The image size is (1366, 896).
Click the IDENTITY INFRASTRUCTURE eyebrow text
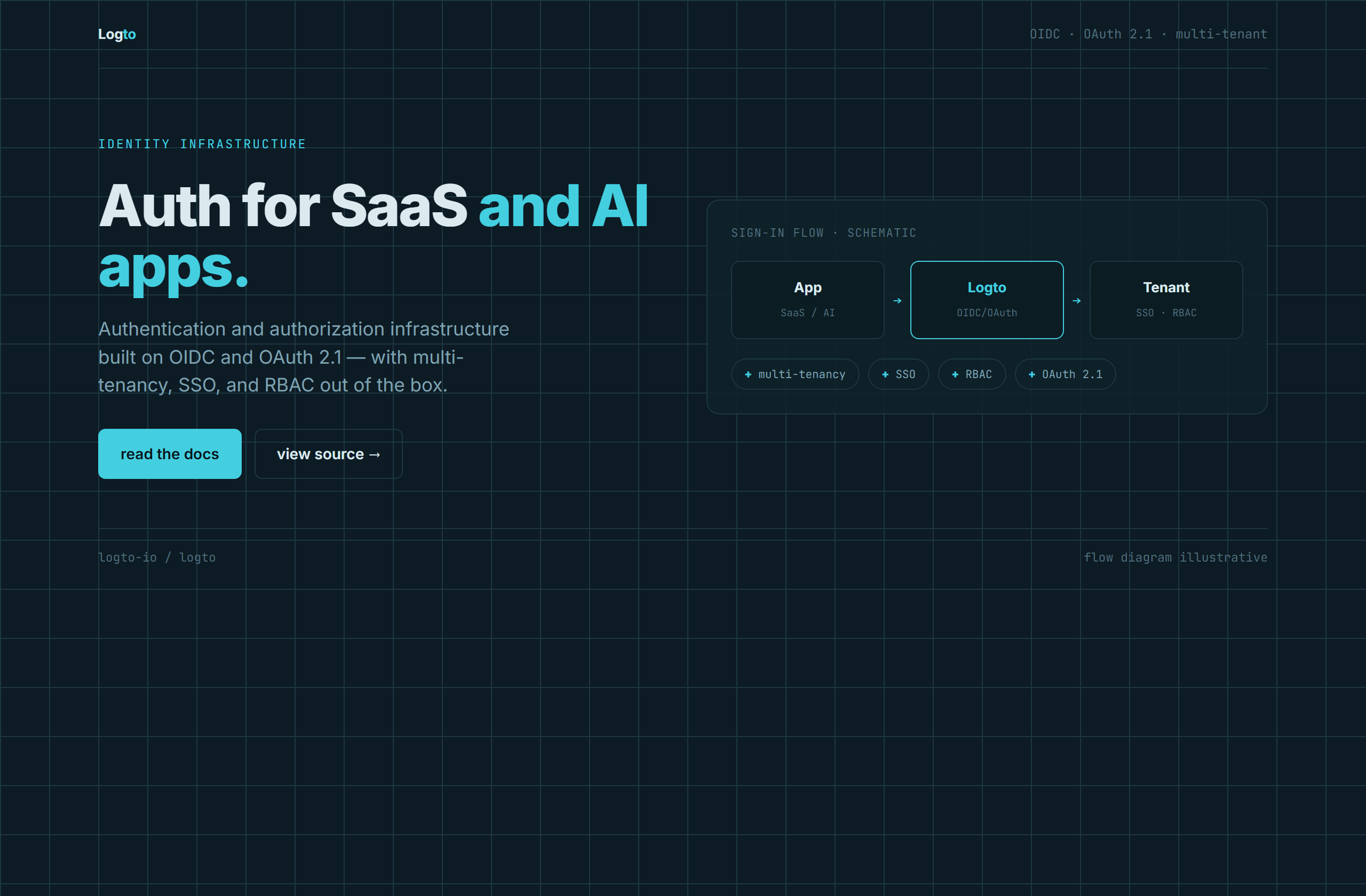(202, 144)
